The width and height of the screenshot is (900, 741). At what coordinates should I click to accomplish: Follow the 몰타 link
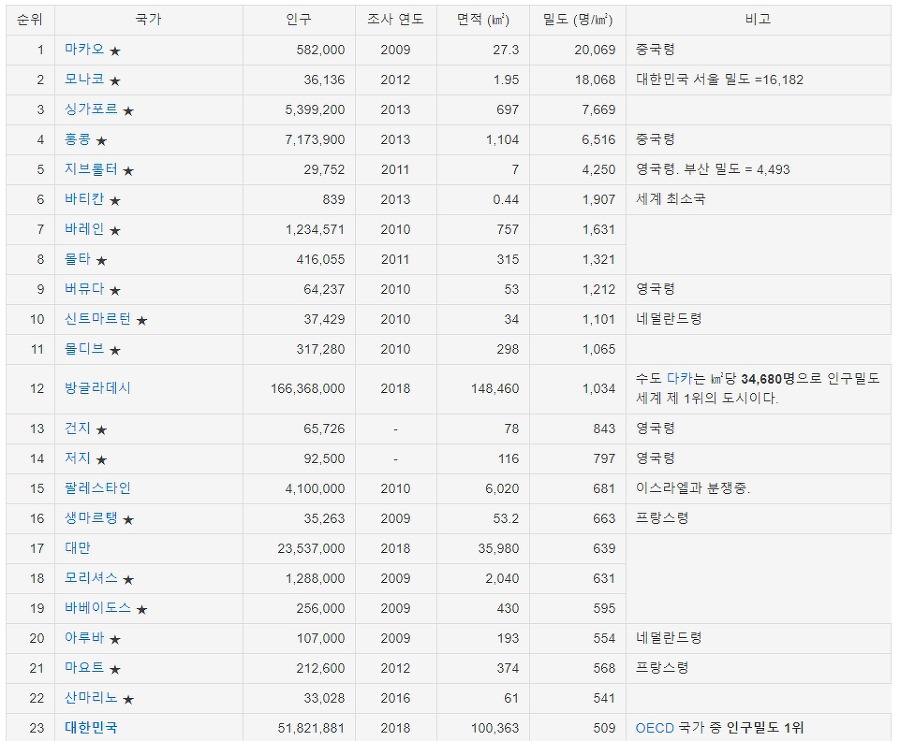click(x=77, y=259)
